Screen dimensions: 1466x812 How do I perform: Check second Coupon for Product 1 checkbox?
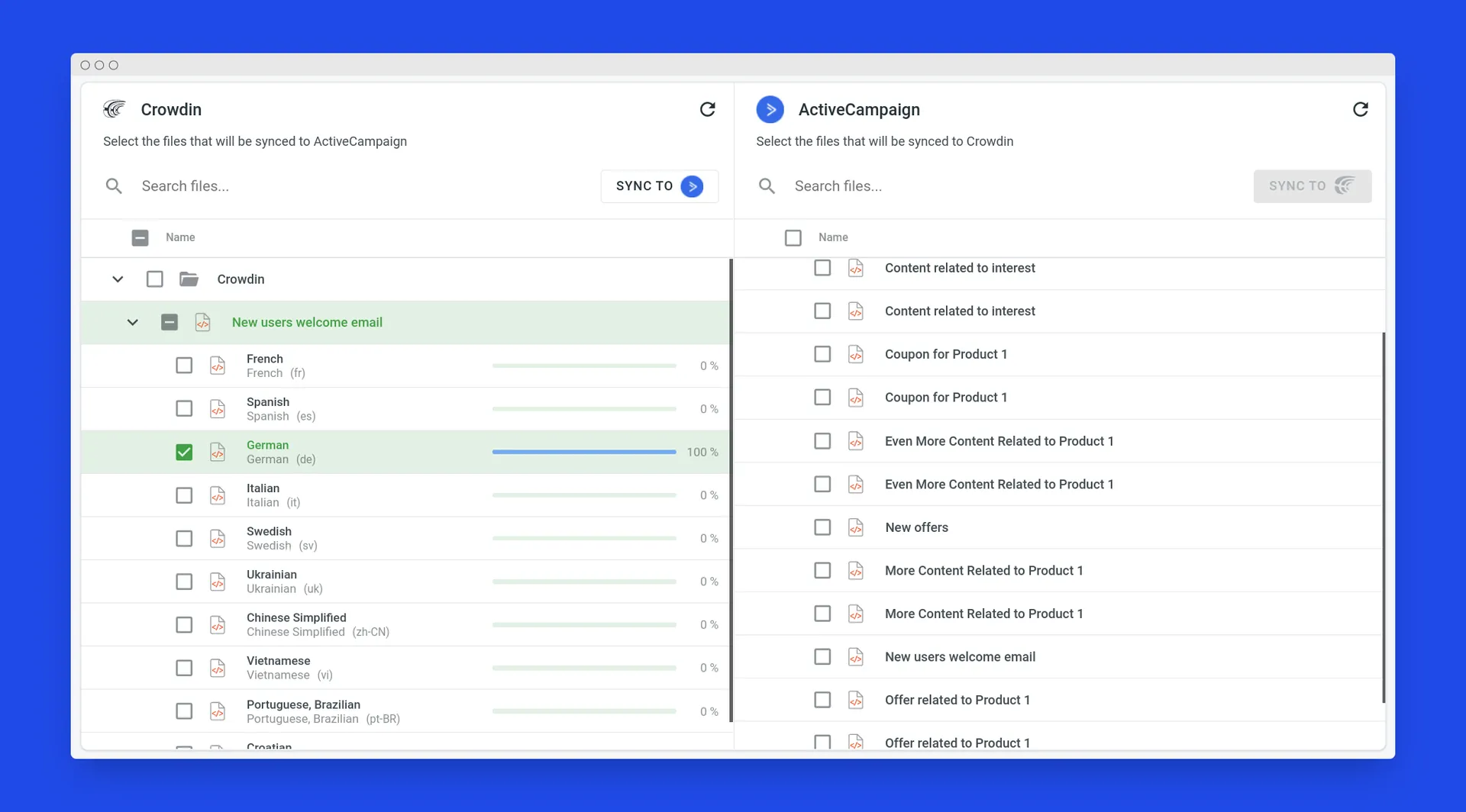coord(822,397)
